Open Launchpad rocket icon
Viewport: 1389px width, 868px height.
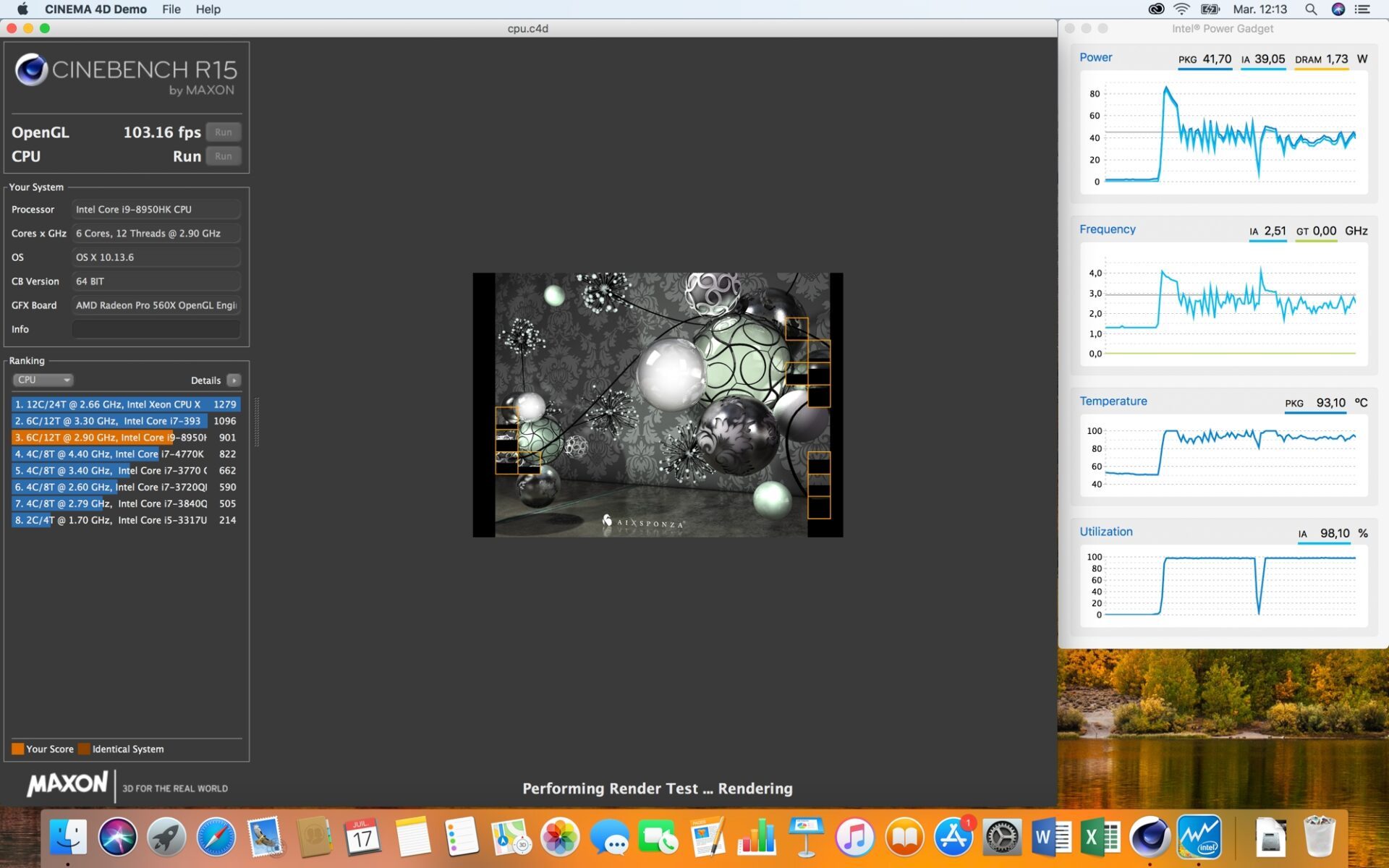click(166, 837)
